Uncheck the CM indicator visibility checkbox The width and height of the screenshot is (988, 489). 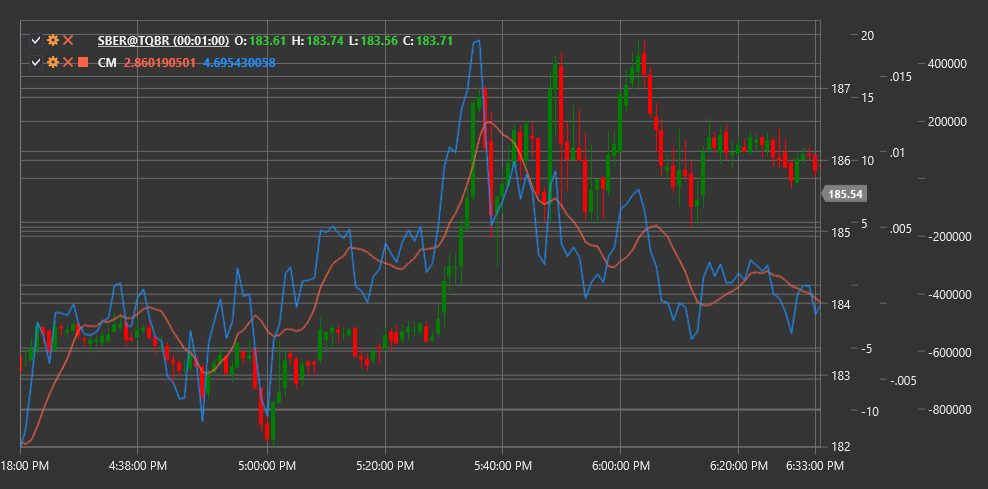pos(36,62)
